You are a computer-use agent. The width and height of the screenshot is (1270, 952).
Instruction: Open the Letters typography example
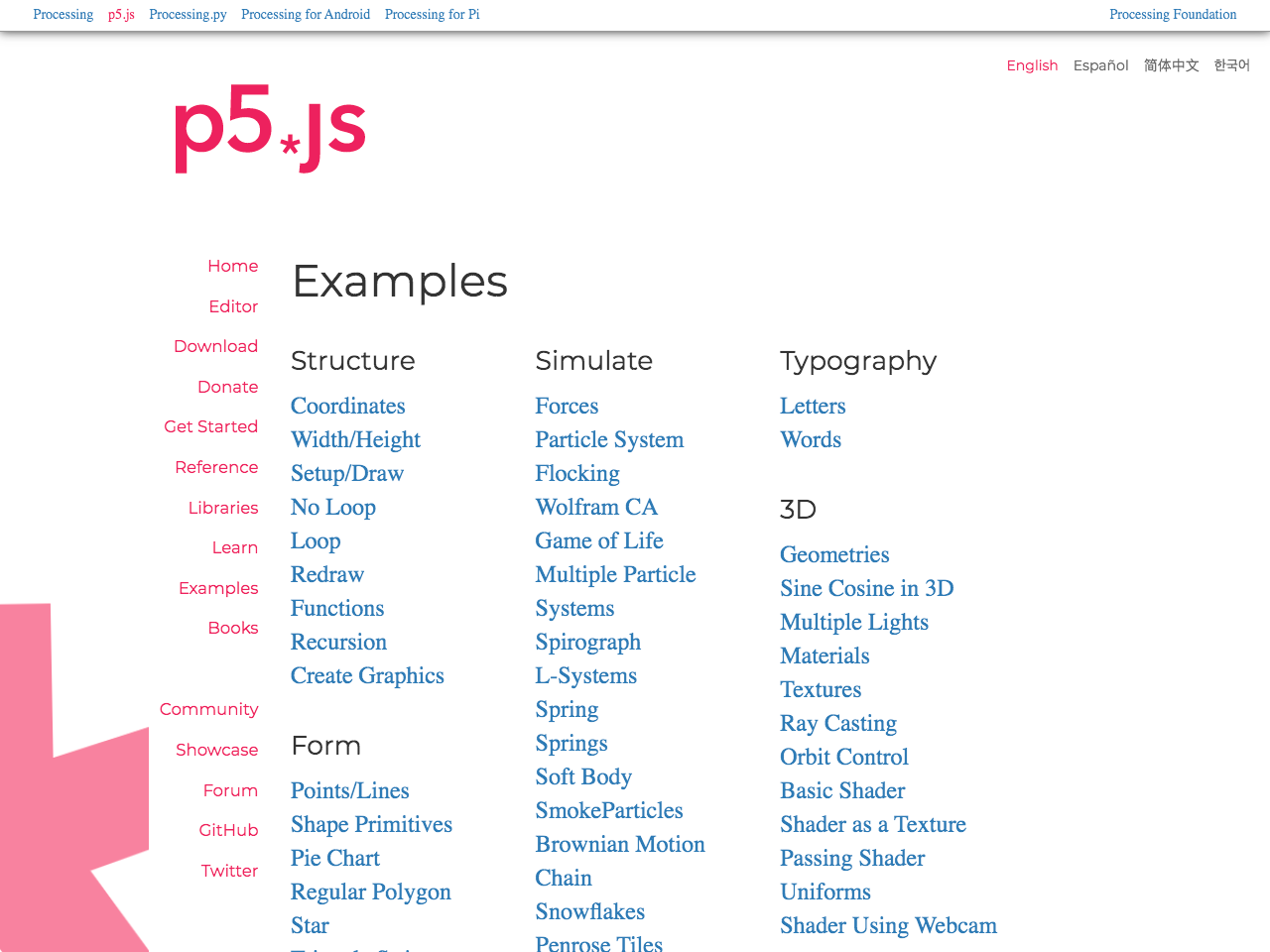pos(813,406)
